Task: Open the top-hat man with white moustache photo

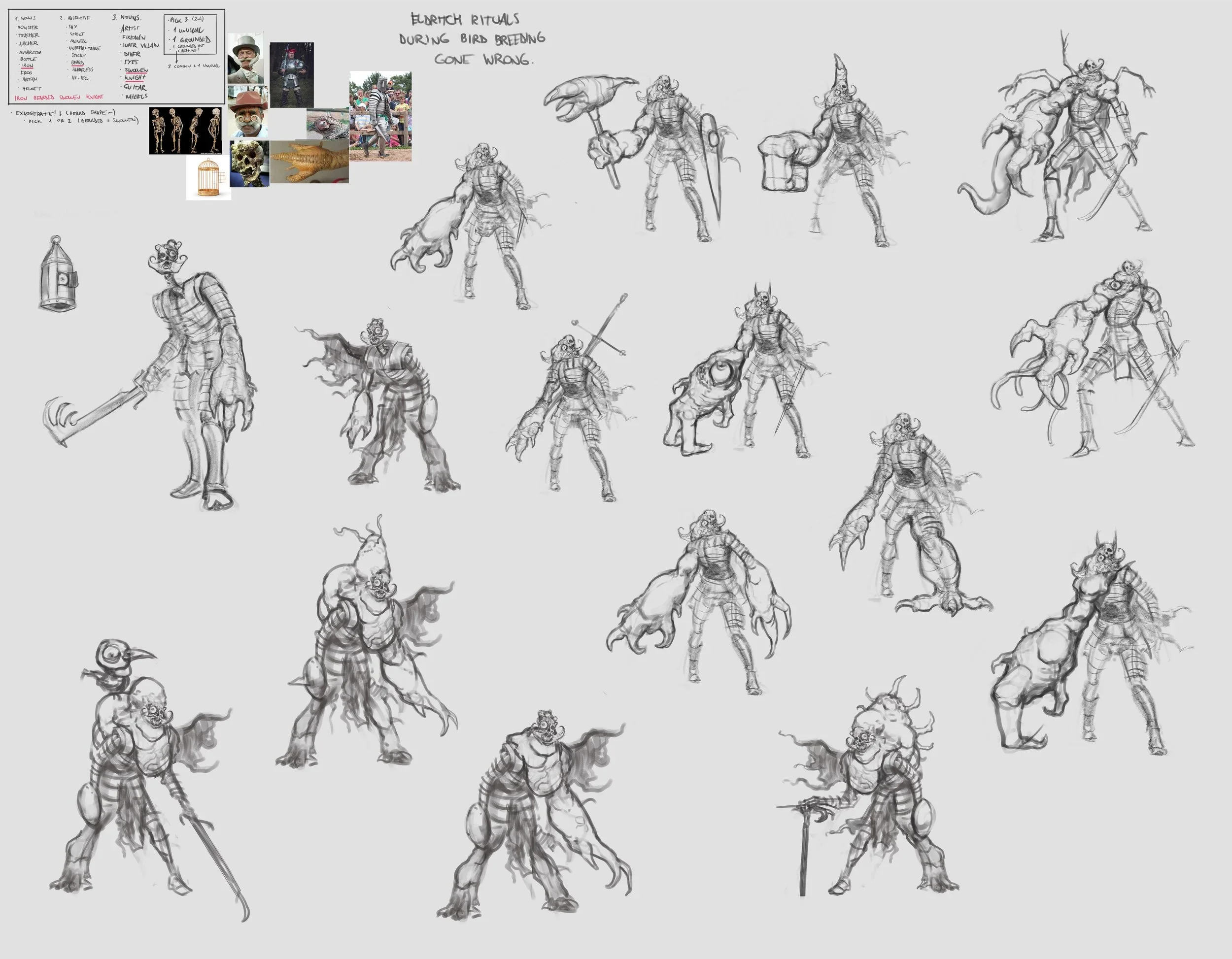Action: 246,59
